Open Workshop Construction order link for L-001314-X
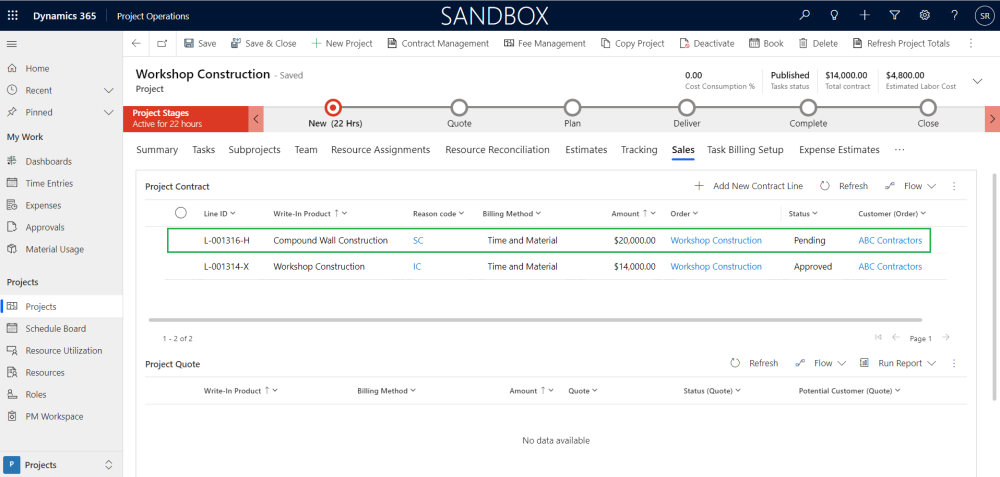 (716, 267)
